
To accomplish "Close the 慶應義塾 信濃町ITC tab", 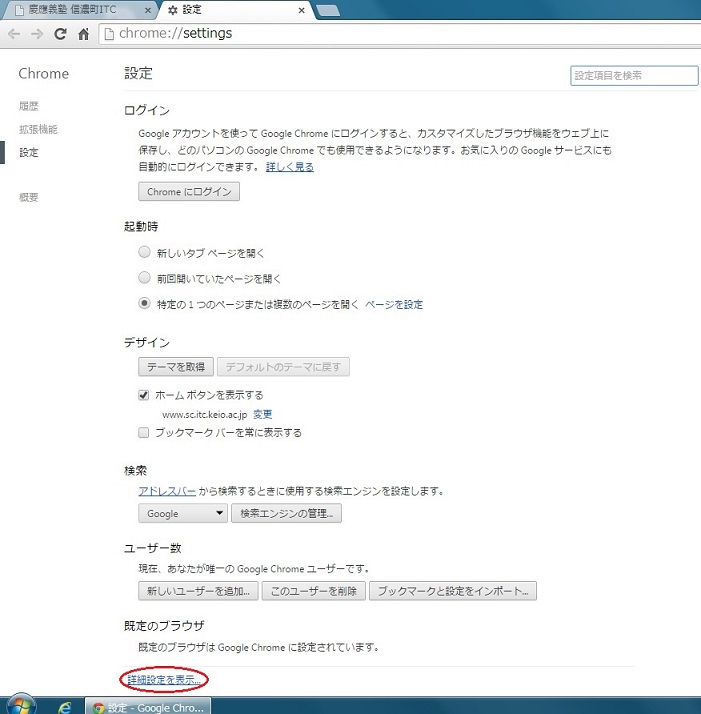I will tap(148, 10).
